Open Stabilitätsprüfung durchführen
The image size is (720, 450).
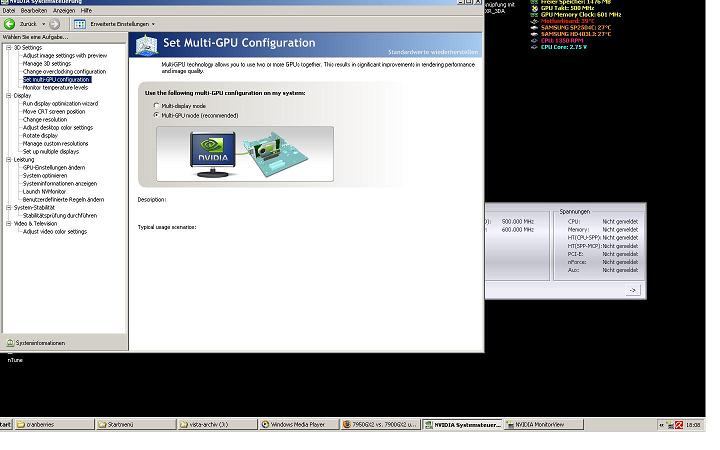pos(60,215)
